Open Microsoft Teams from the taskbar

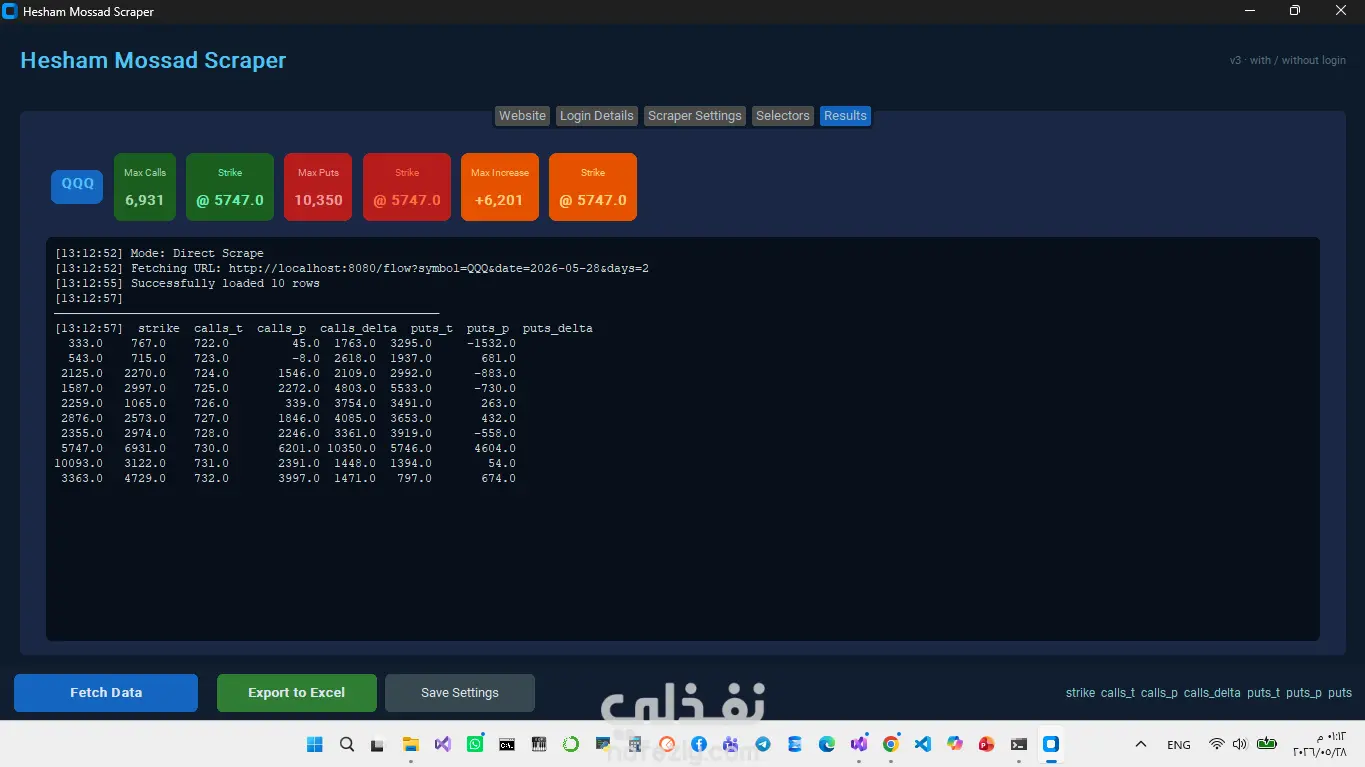click(x=731, y=744)
